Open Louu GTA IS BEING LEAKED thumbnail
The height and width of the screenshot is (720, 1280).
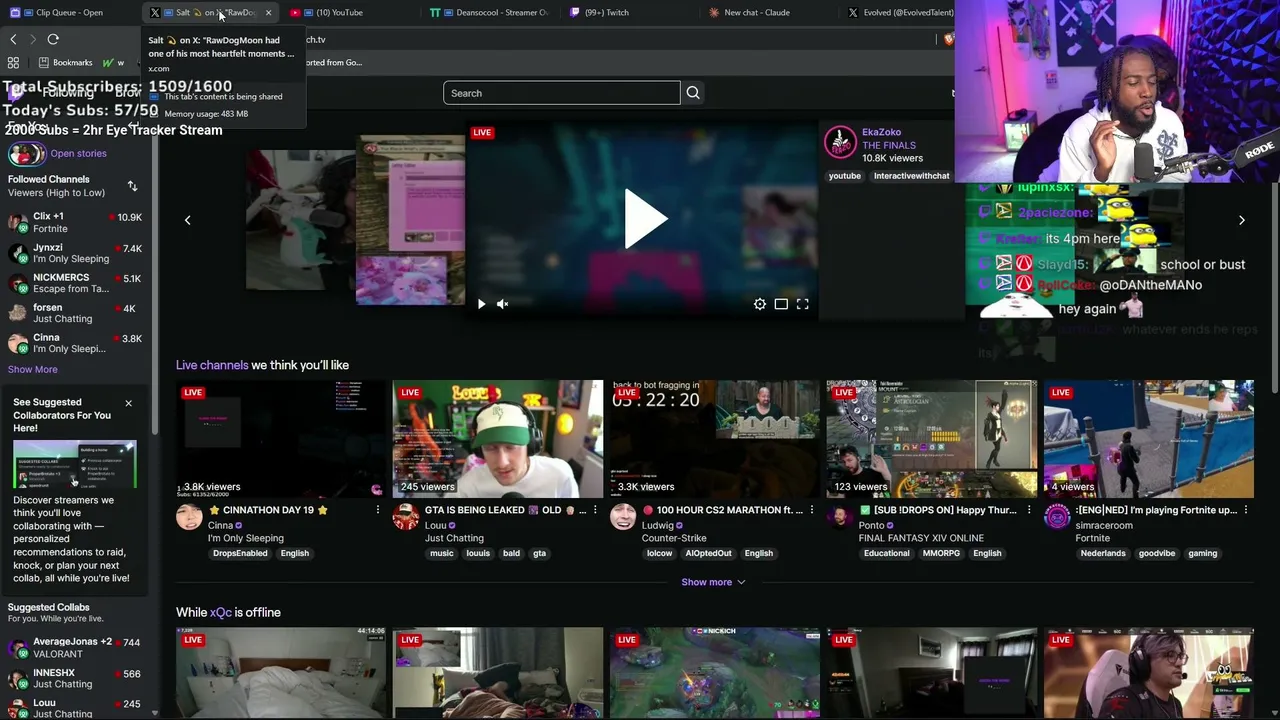click(x=498, y=438)
